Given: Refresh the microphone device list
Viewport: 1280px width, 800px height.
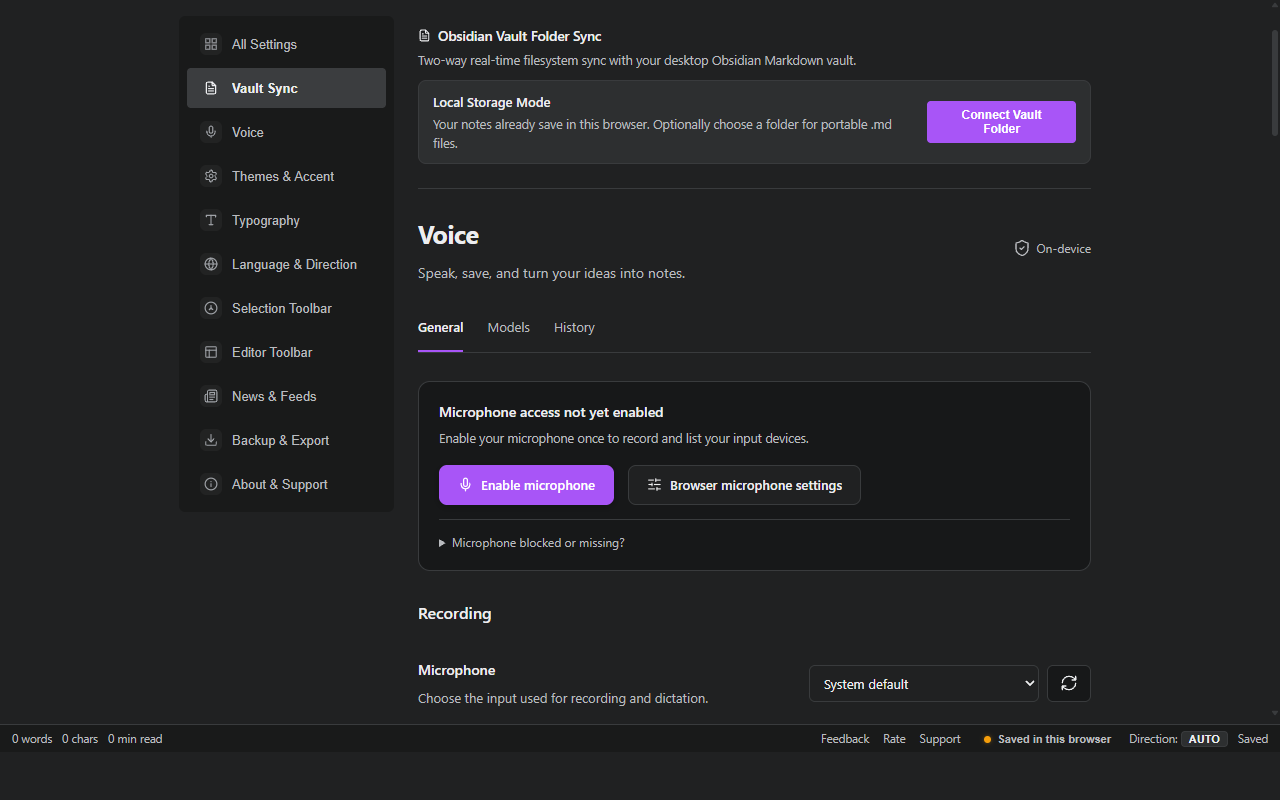Looking at the screenshot, I should pos(1069,683).
